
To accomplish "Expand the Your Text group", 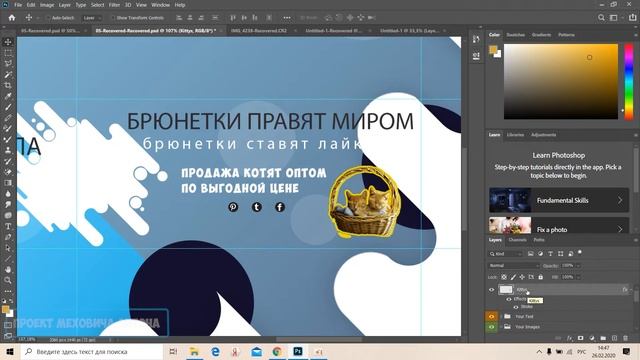I will [x=501, y=316].
